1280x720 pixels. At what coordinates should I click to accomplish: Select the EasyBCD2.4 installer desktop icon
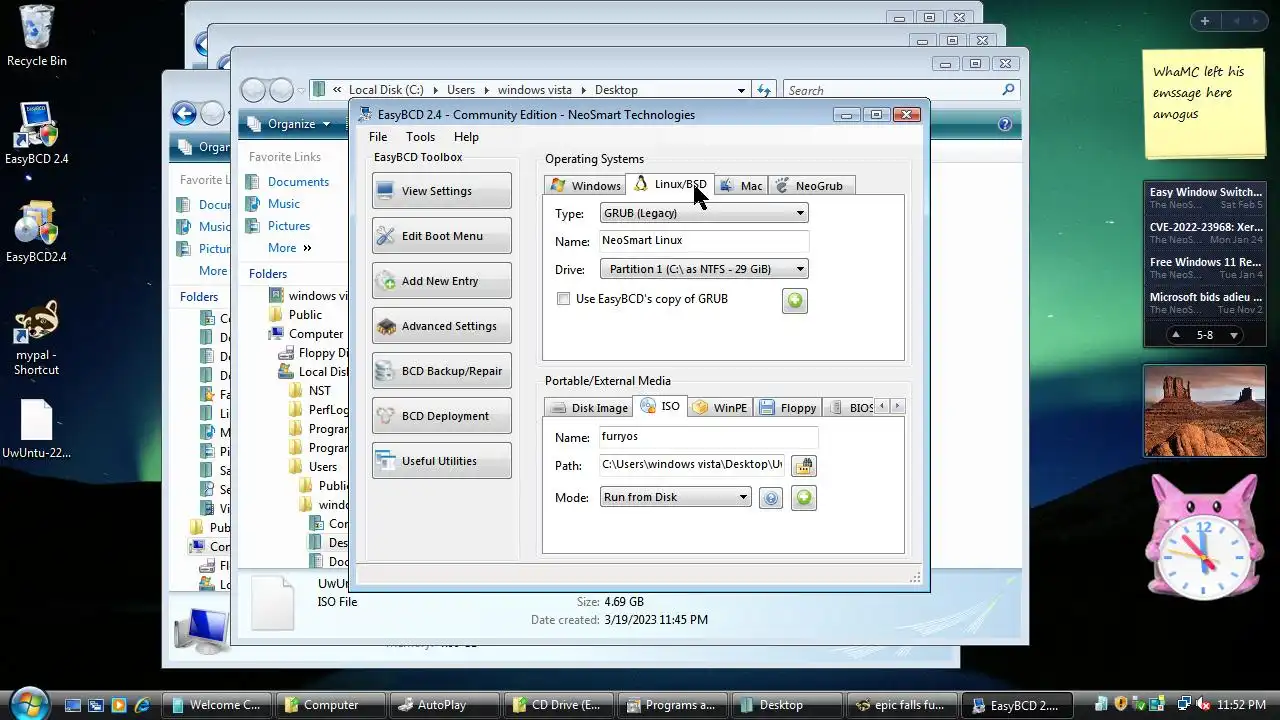click(36, 232)
